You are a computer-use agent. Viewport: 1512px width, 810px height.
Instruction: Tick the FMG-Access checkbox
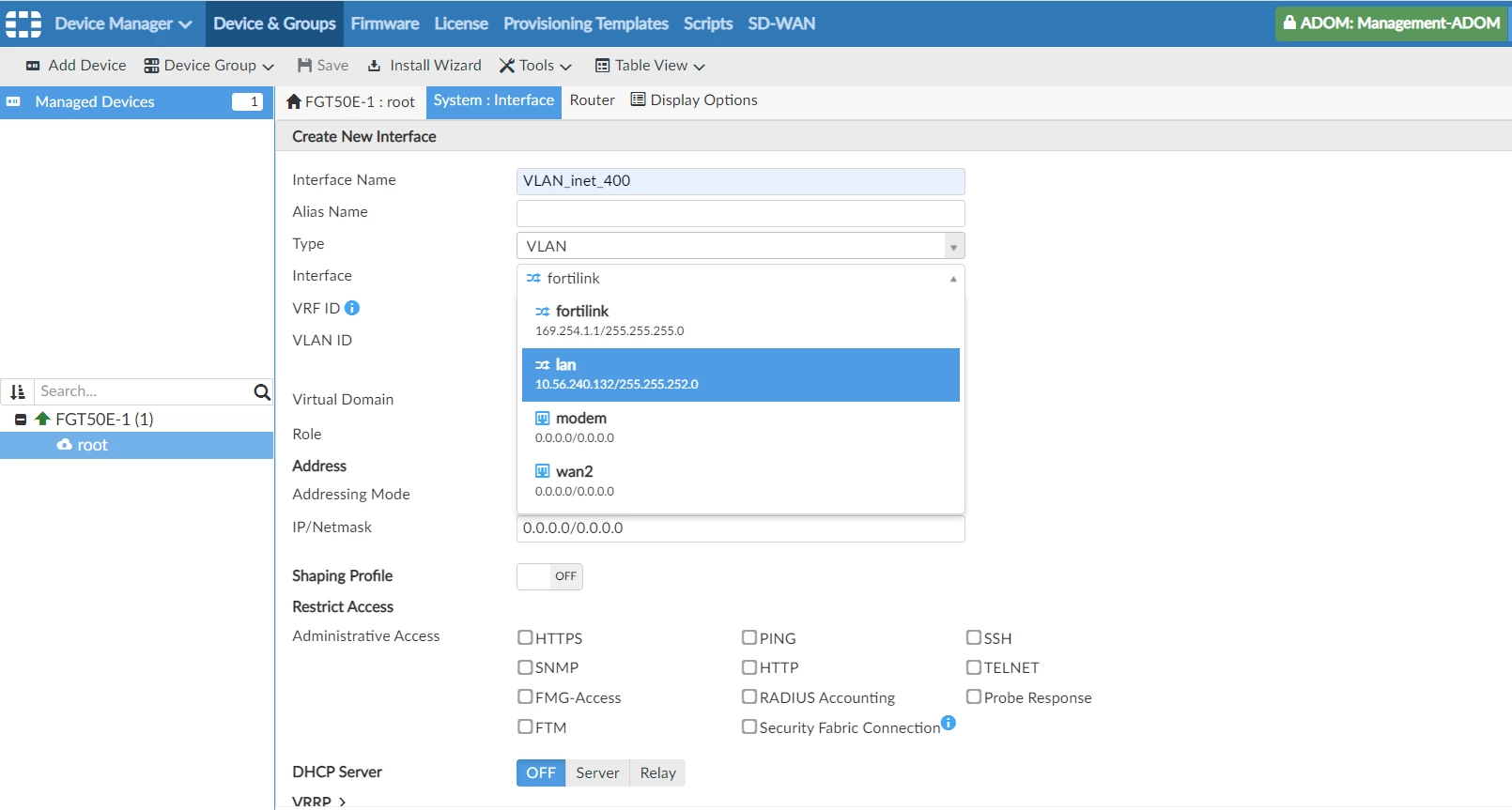pyautogui.click(x=525, y=696)
